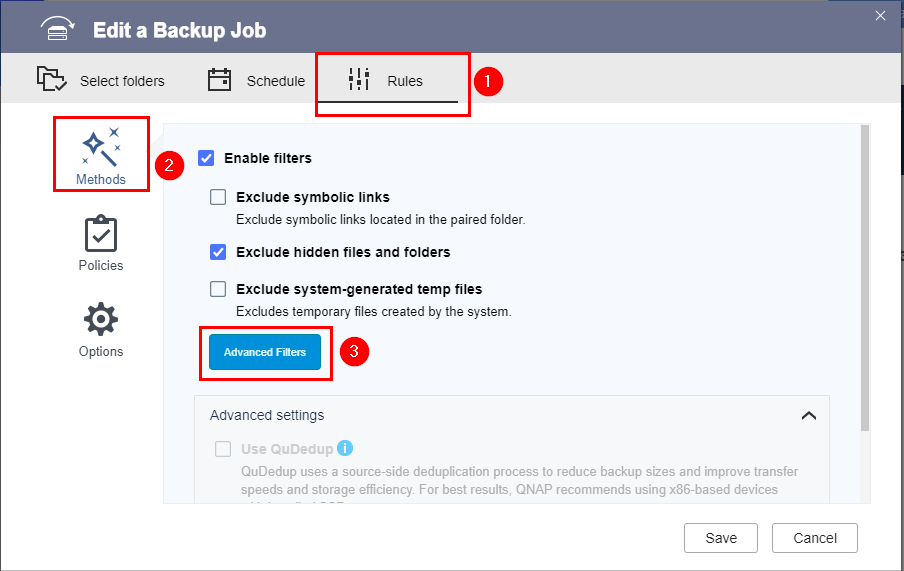Open the Options gear icon
The image size is (904, 571).
101,320
